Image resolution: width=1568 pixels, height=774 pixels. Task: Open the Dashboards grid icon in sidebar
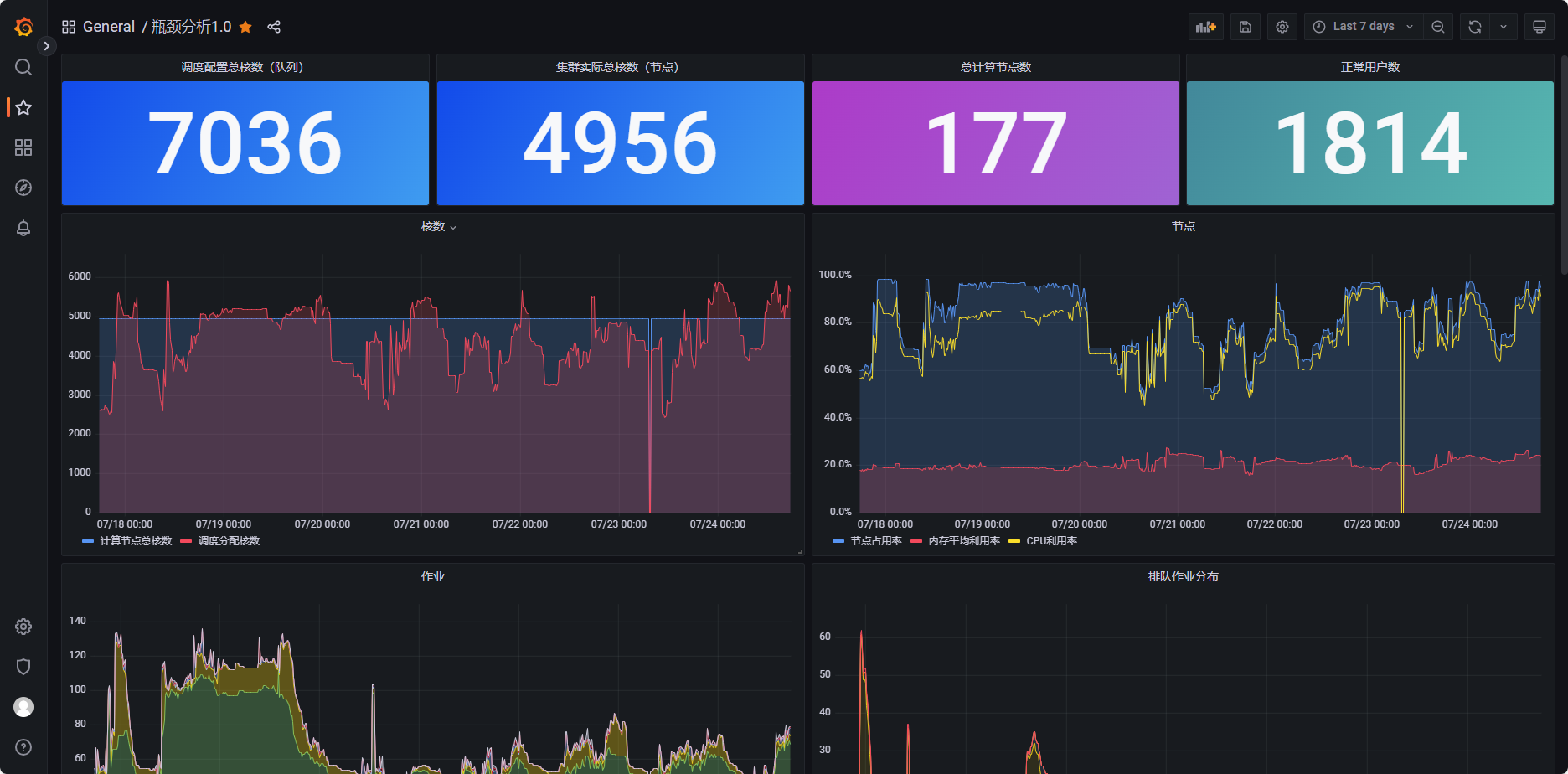23,147
